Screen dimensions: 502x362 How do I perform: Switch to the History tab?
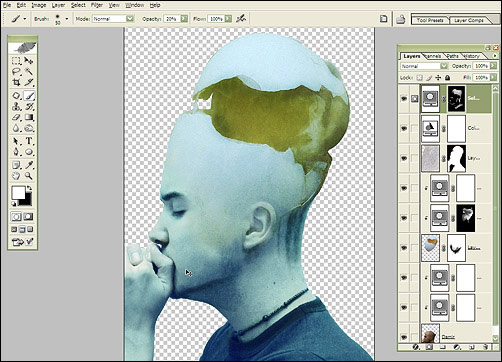(x=471, y=56)
